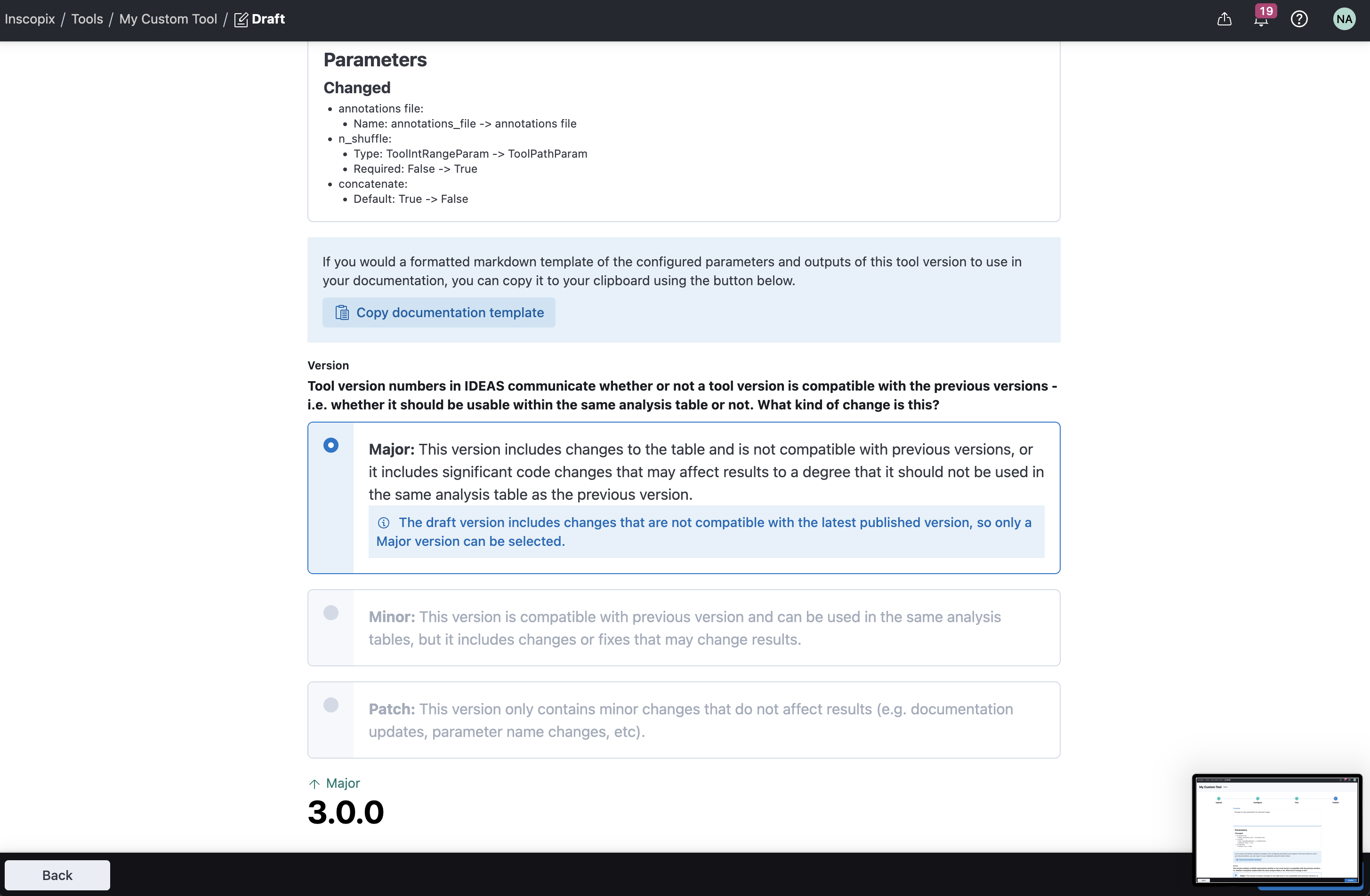Screen dimensions: 1370x896
Task: Click the 3.0.0 version number
Action: 346,813
